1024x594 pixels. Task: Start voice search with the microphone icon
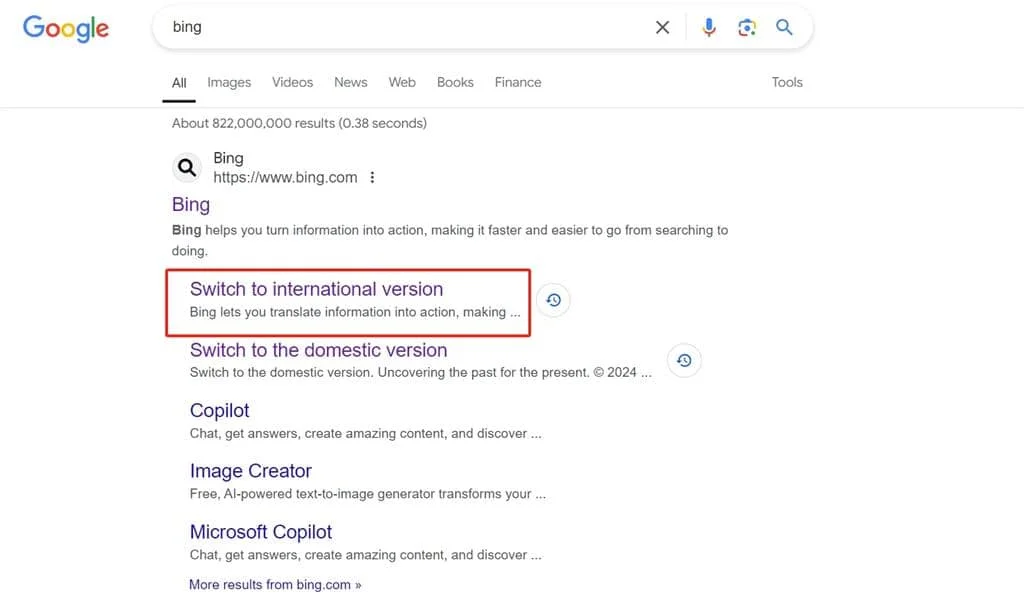pos(709,27)
